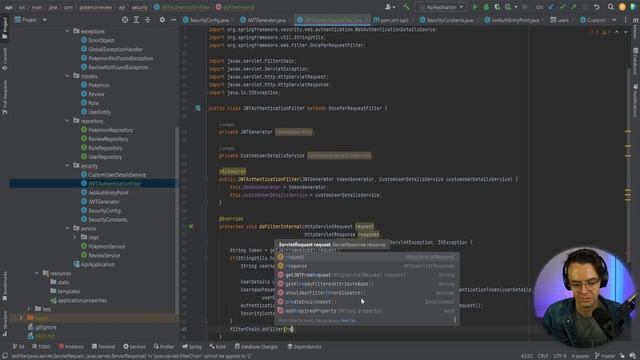Click the override gutter icon beside doFilterInternal

(x=191, y=226)
